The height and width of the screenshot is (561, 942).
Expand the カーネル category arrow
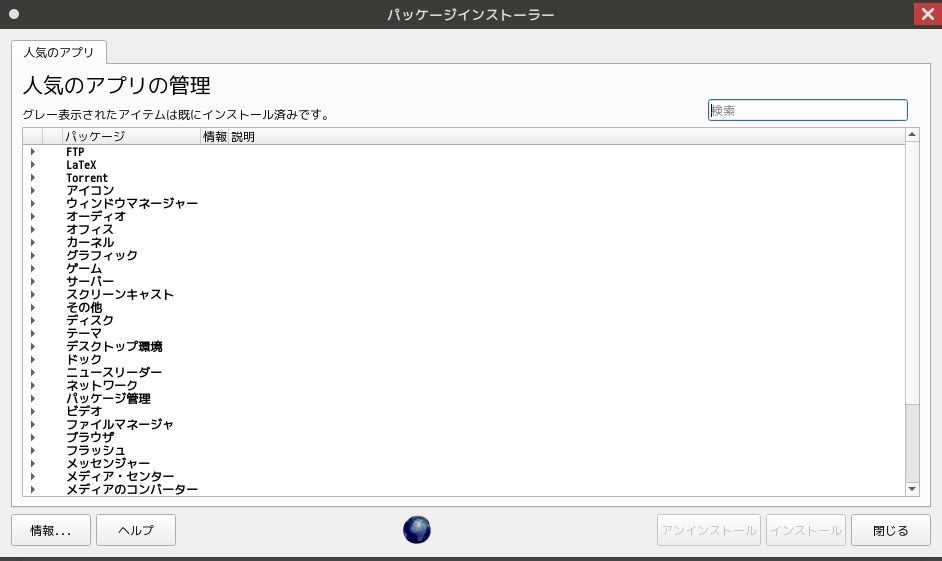[32, 243]
